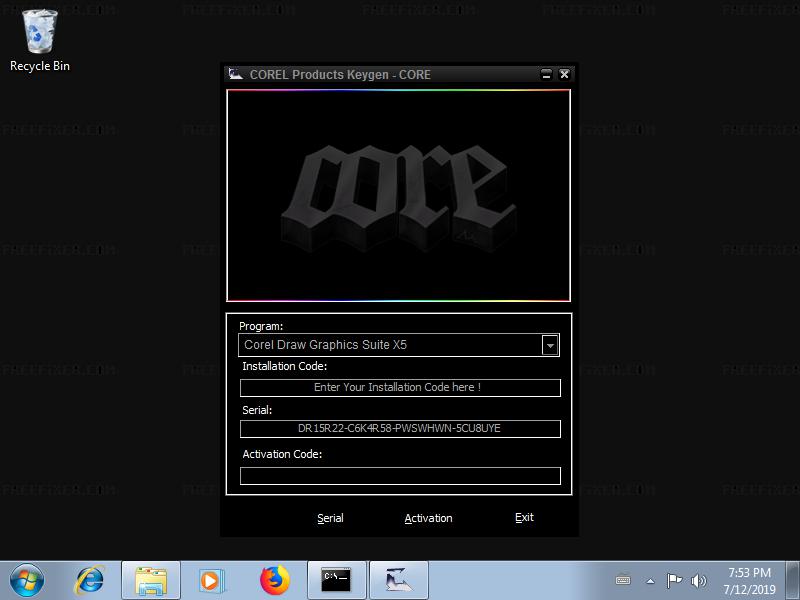800x600 pixels.
Task: Open the clock showing 7:53 PM
Action: click(x=749, y=581)
